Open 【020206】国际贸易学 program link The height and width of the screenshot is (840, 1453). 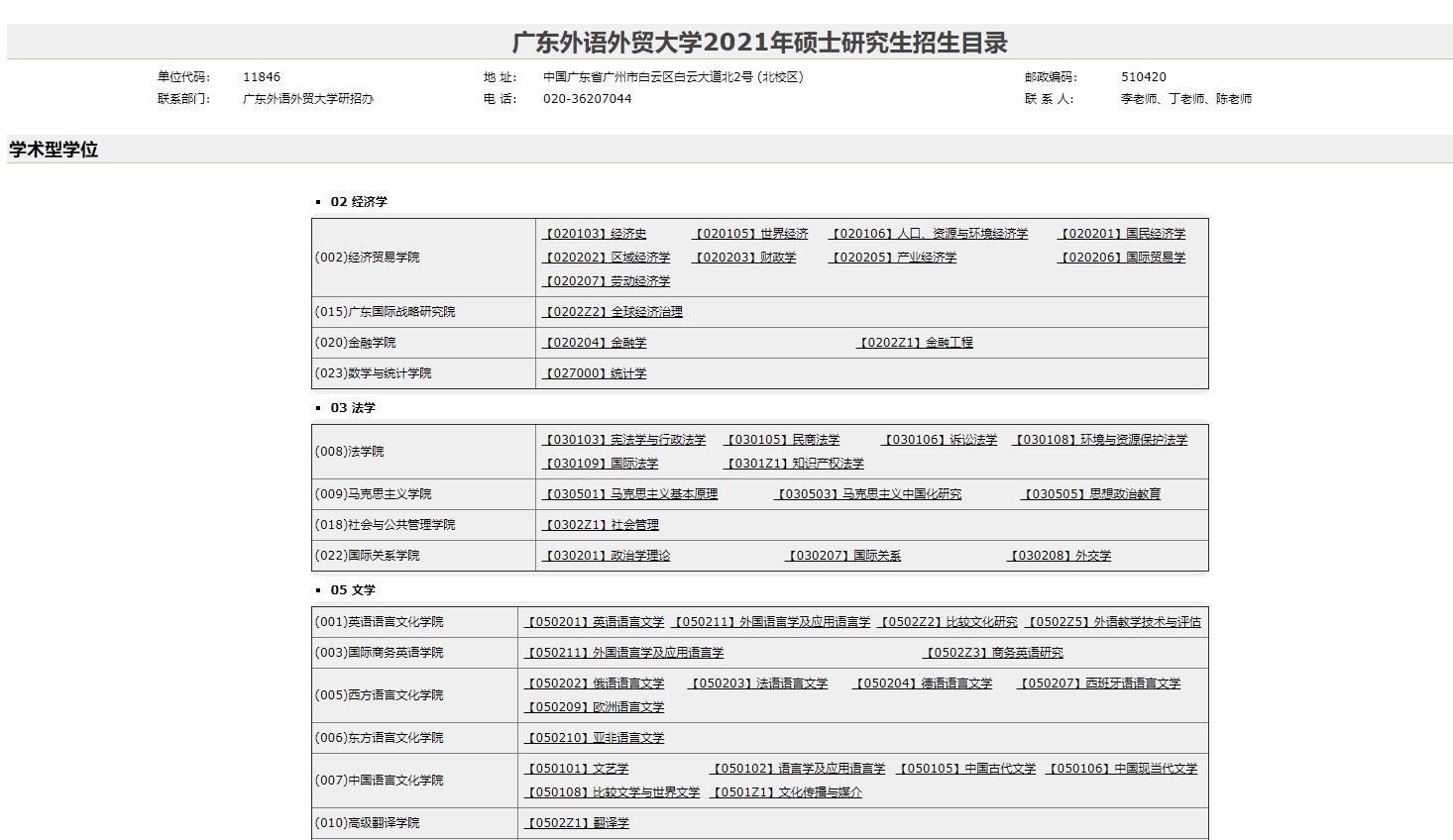tap(1121, 258)
